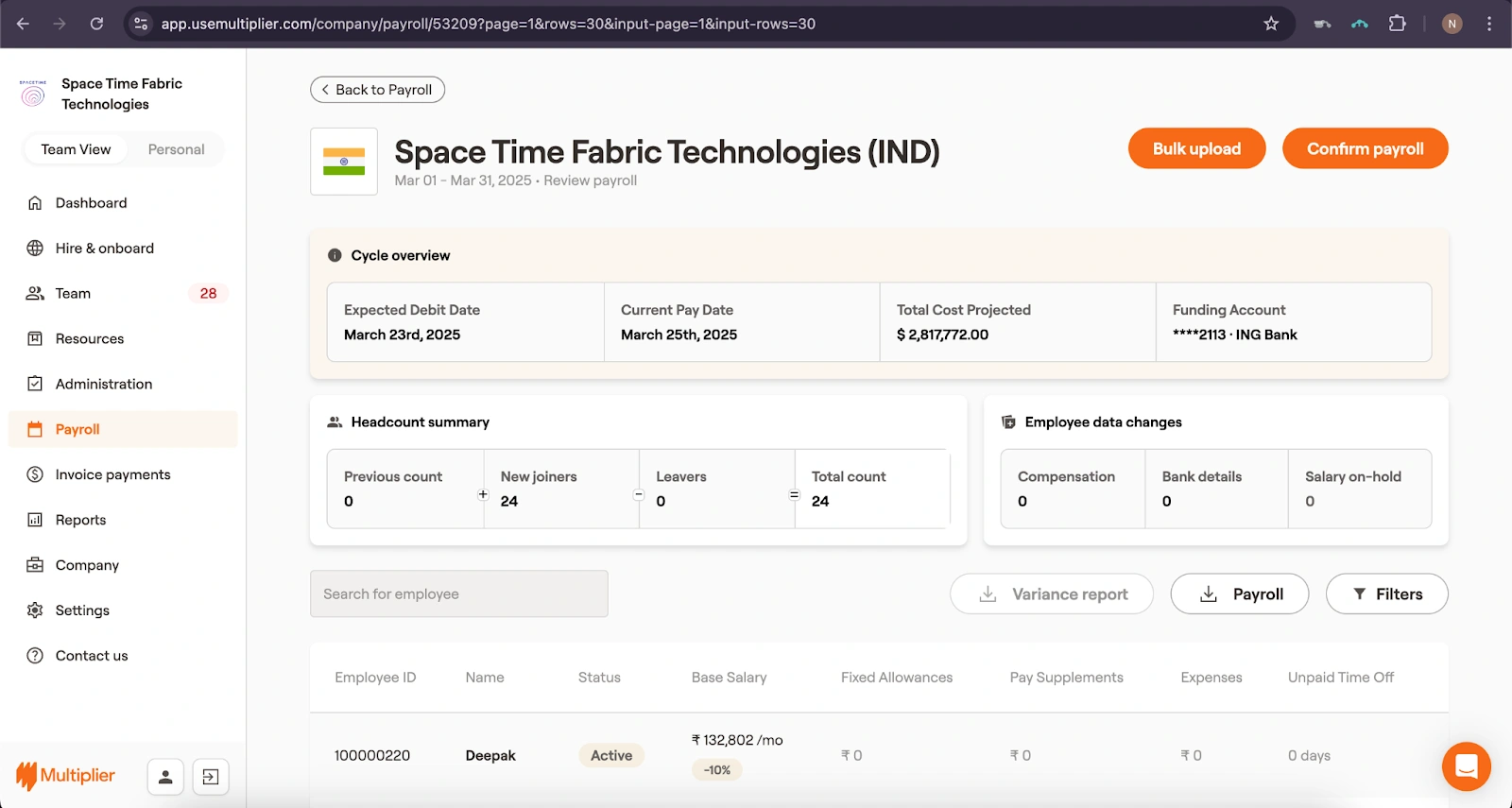Open Hire & onboard menu item
Image resolution: width=1512 pixels, height=808 pixels.
click(x=123, y=248)
